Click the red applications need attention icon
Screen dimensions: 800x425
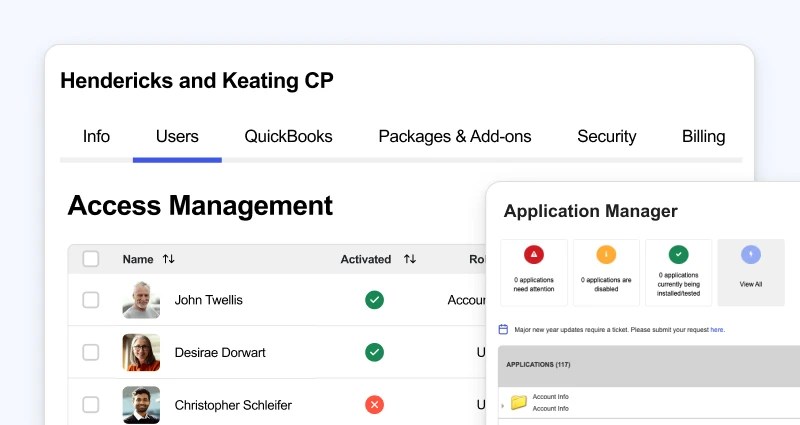(534, 254)
